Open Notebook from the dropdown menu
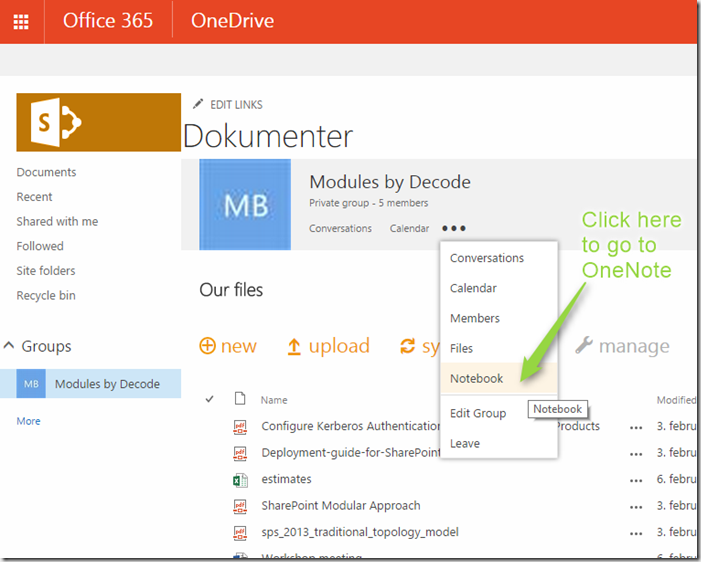701x562 pixels. pos(499,378)
